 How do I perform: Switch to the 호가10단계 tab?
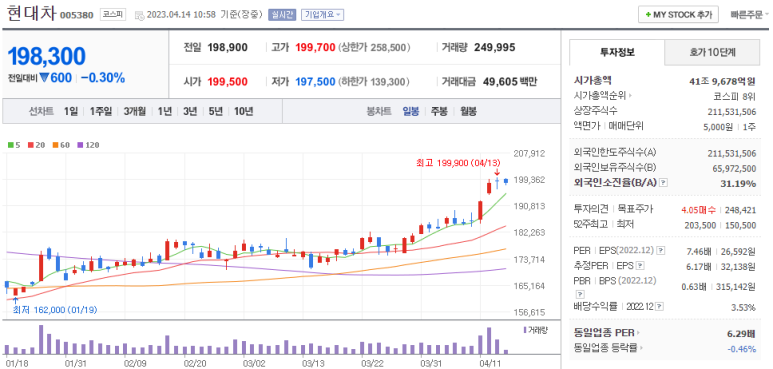712,52
